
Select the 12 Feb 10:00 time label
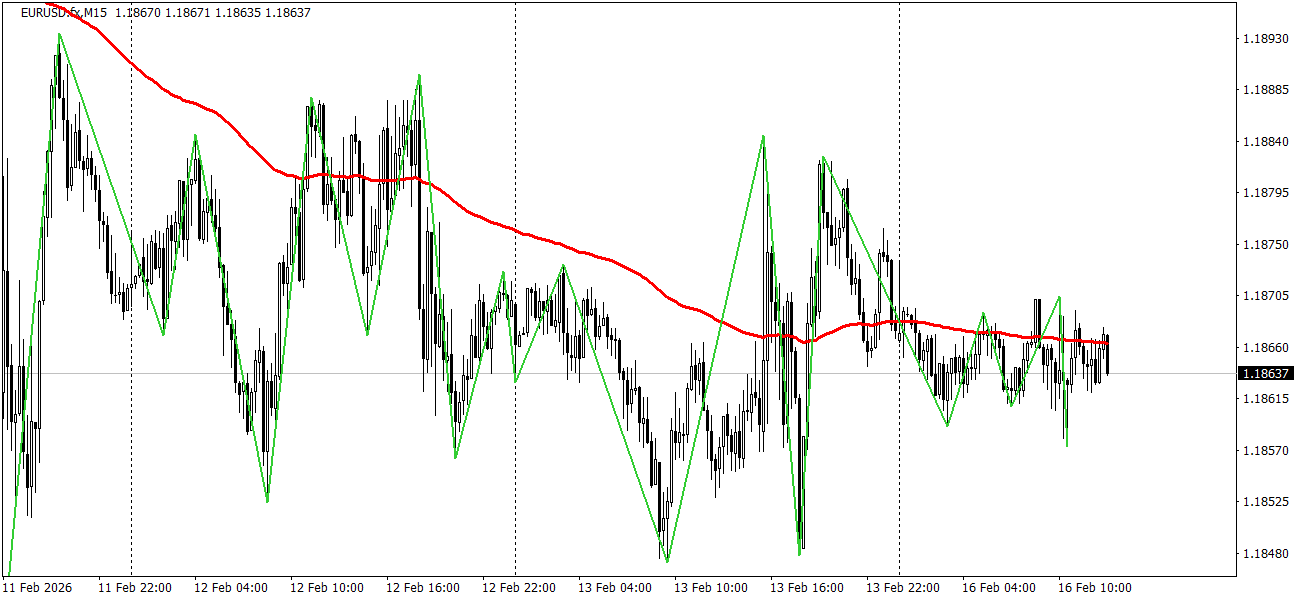click(327, 588)
